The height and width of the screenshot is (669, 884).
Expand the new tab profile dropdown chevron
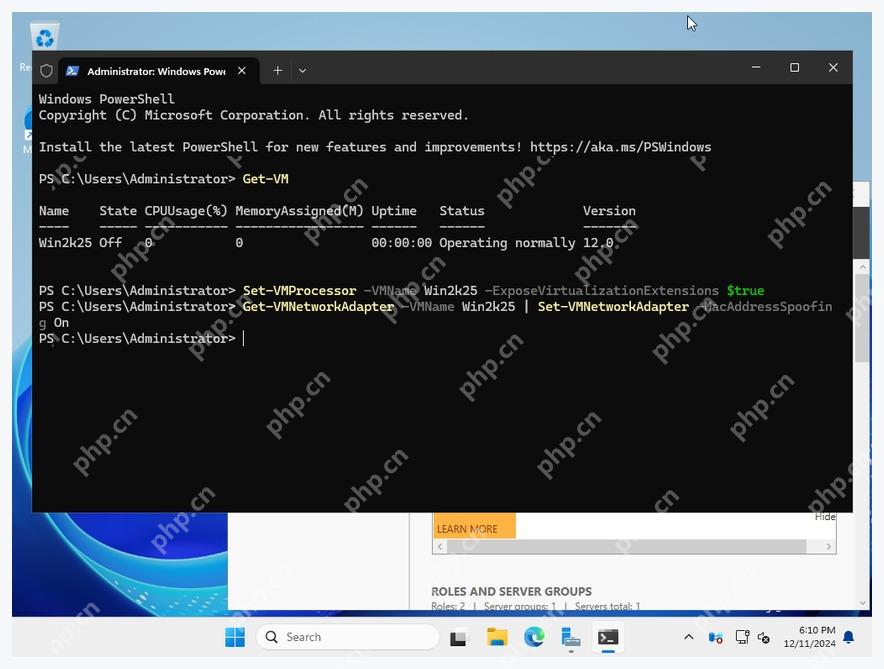[x=303, y=71]
